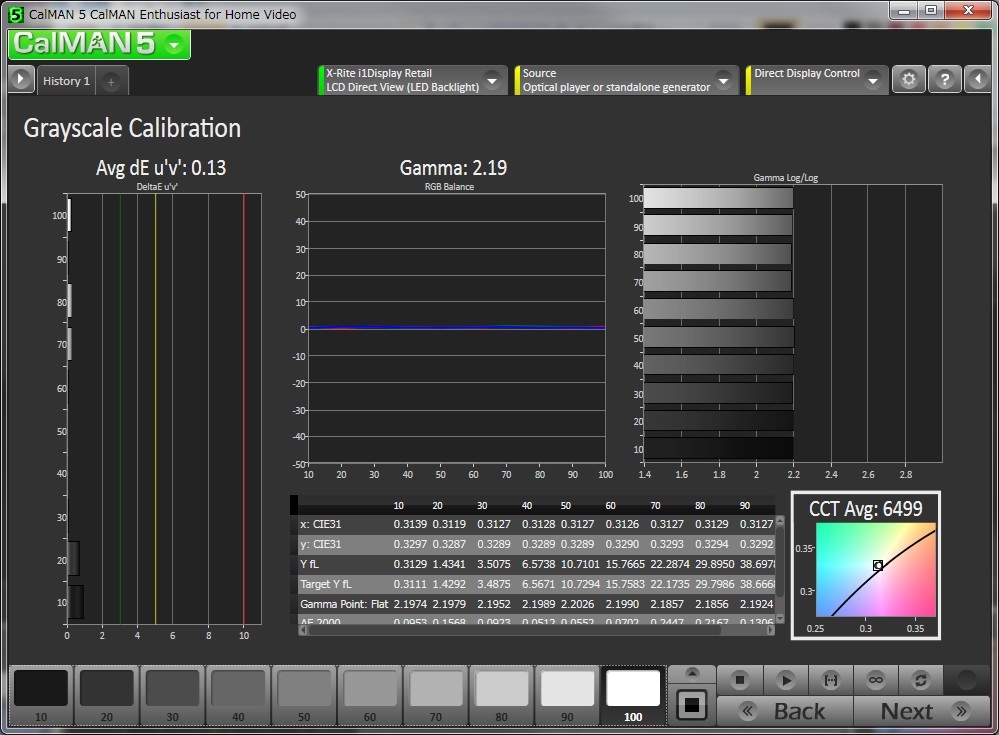Viewport: 999px width, 735px height.
Task: Open the settings gear
Action: [908, 80]
